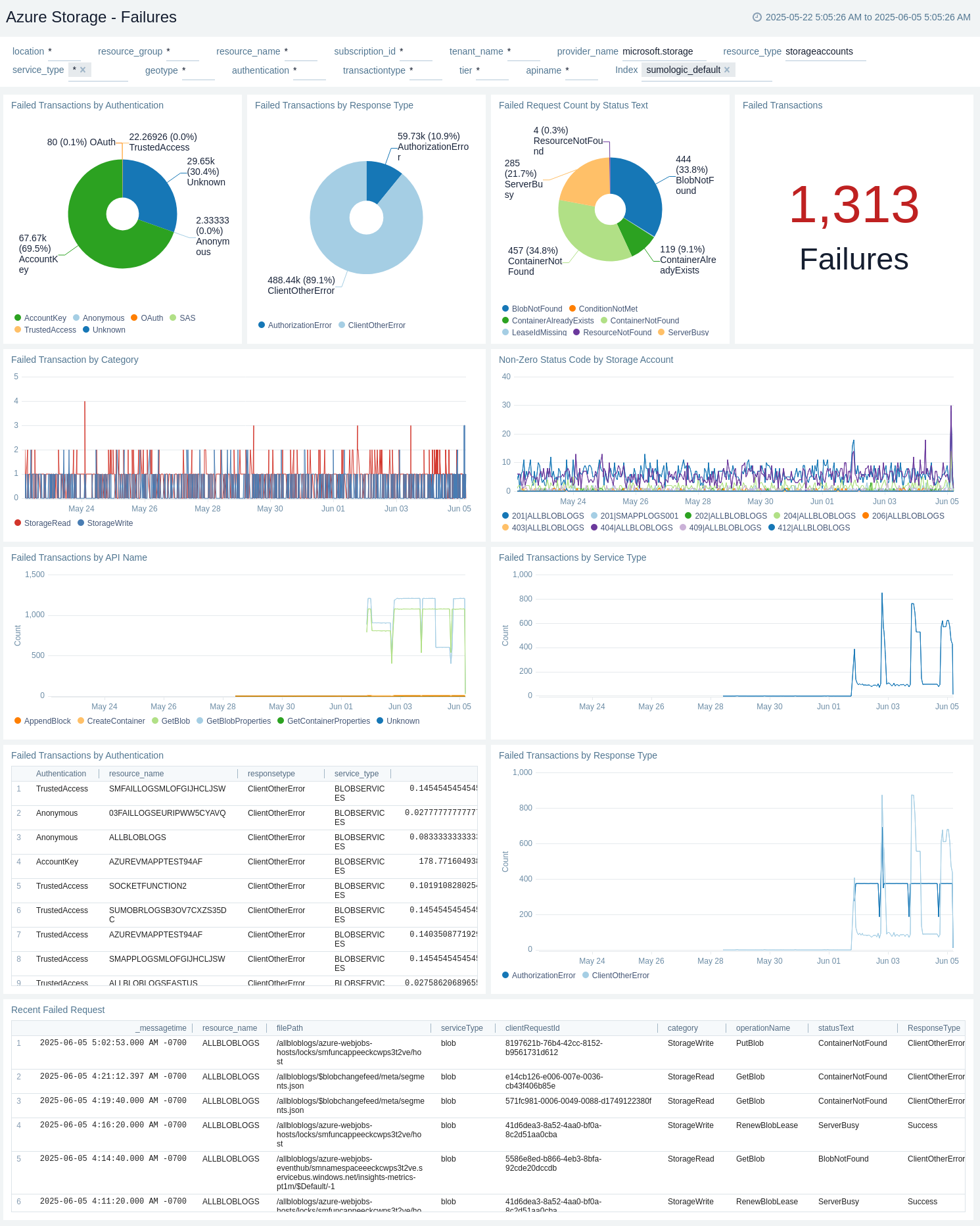The width and height of the screenshot is (980, 1226).
Task: Remove the service_type filter value
Action: point(83,70)
